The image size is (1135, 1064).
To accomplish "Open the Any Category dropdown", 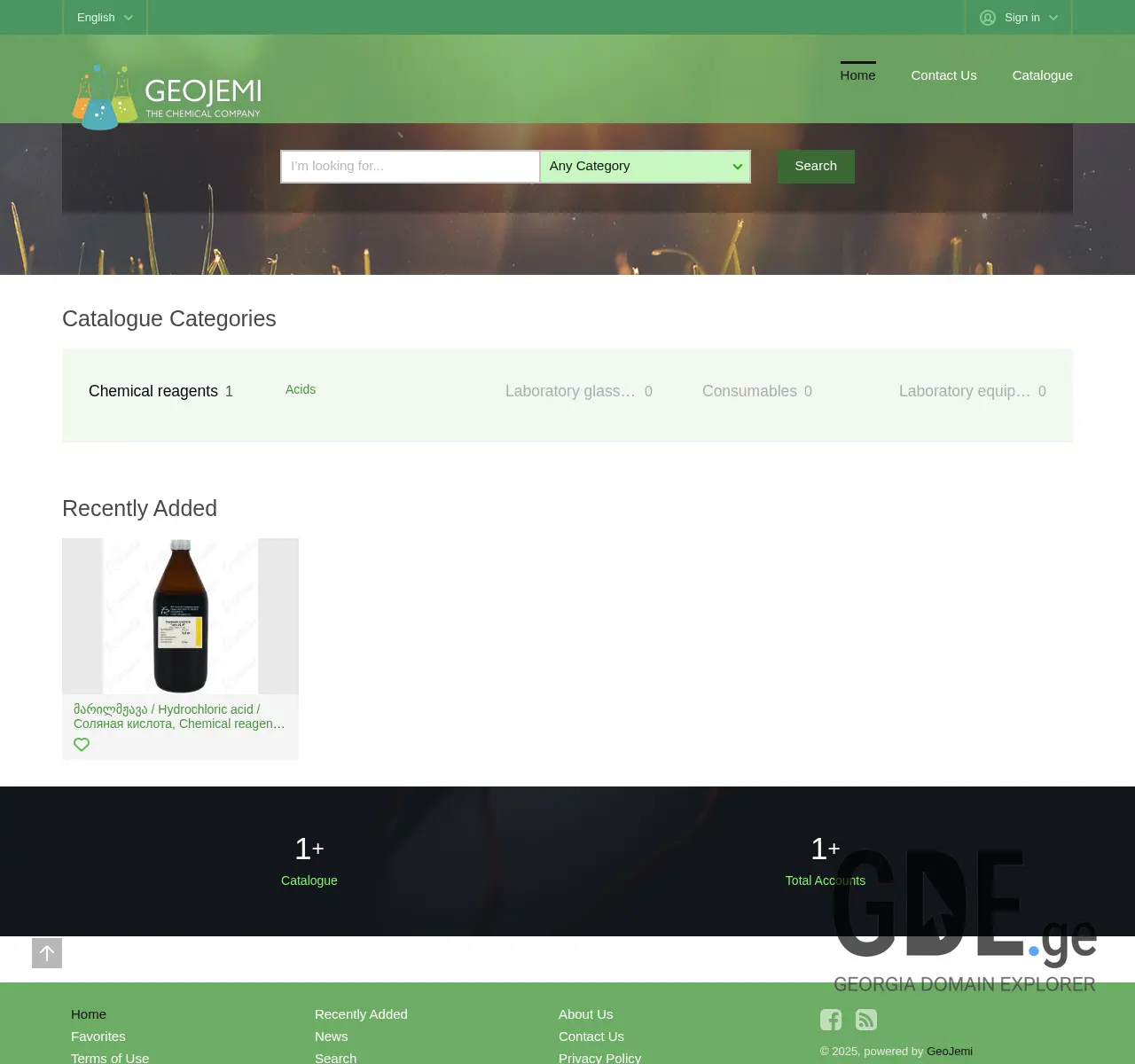I will coord(645,166).
